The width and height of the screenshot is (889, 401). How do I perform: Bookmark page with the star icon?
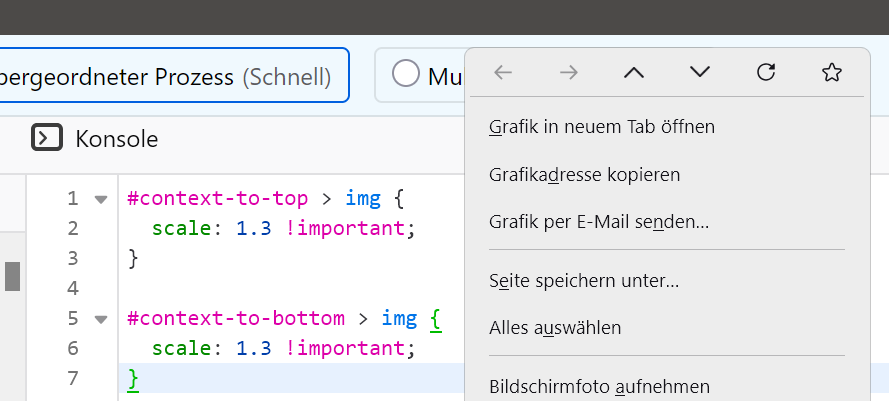click(831, 72)
